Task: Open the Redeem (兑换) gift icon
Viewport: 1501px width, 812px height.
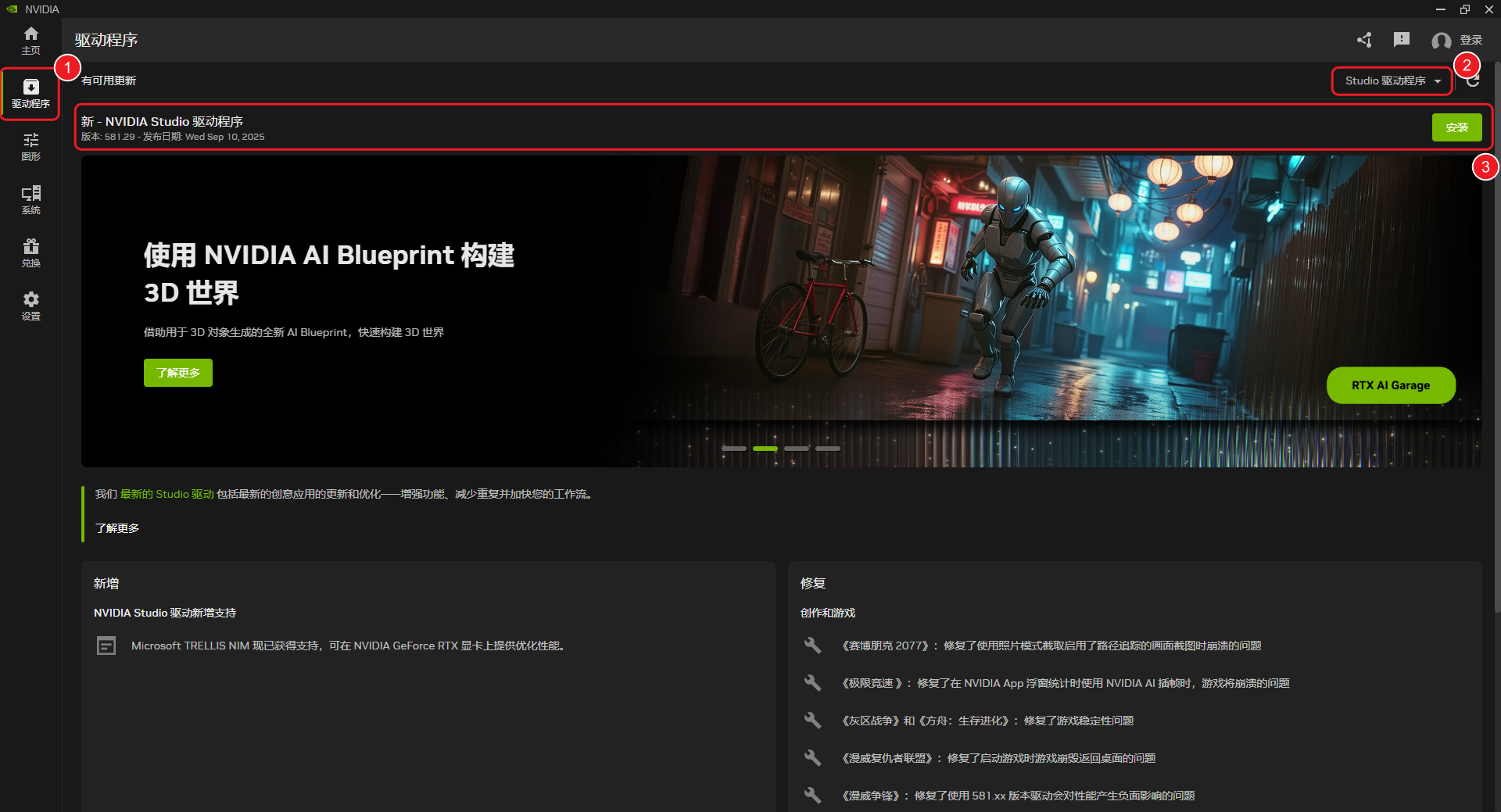Action: (x=30, y=252)
